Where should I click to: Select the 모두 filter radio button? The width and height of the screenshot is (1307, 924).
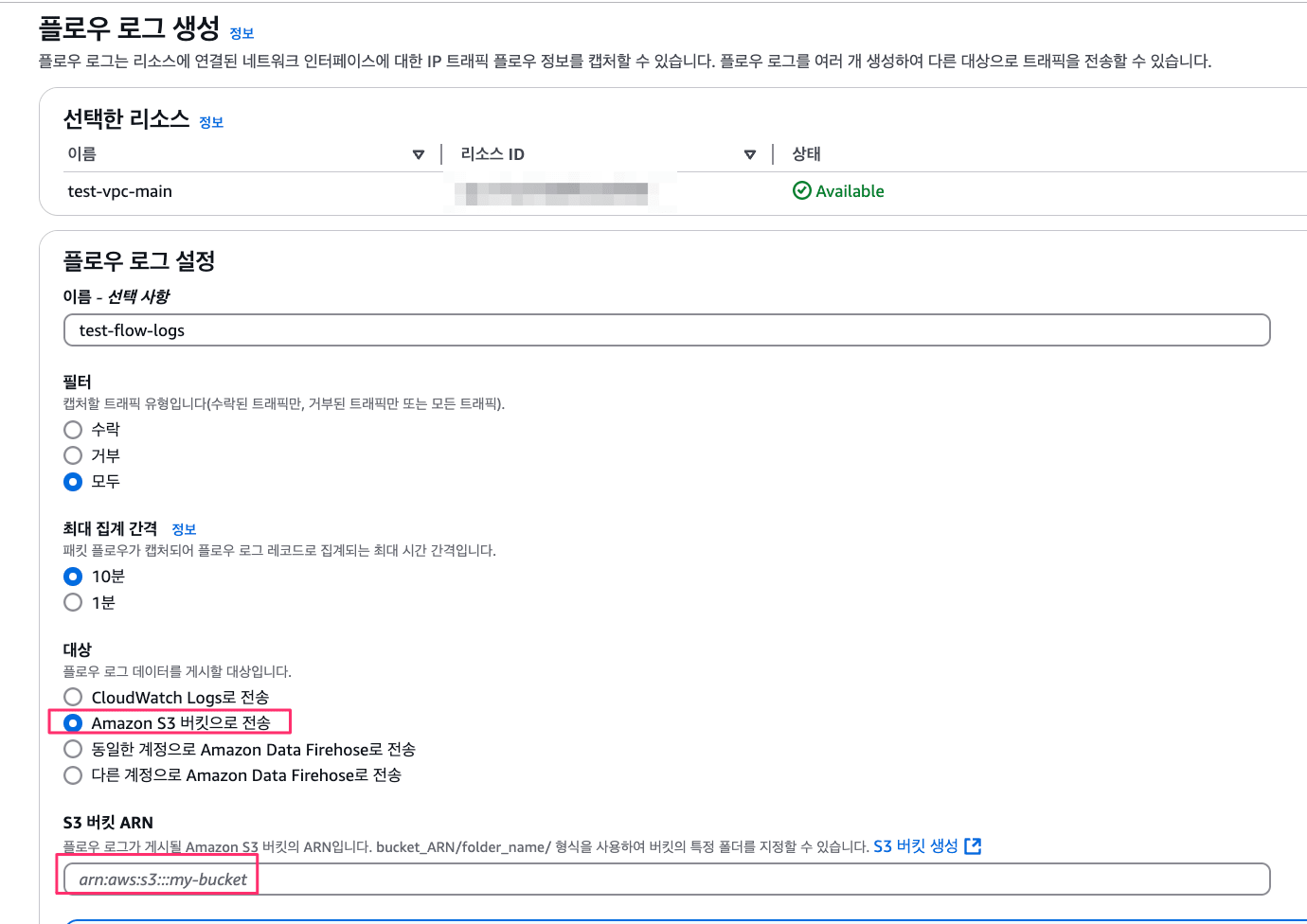[73, 482]
